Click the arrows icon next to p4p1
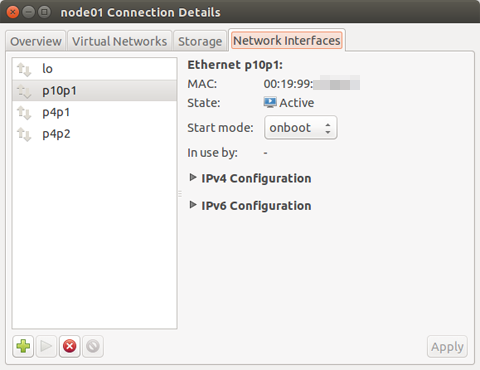Screen dimensions: 480x370 24,113
